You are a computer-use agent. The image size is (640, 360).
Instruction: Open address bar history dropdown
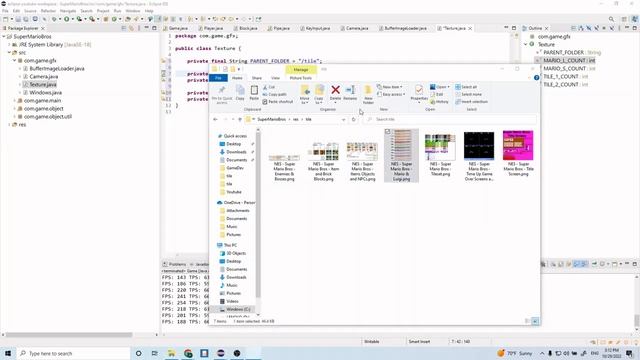click(343, 120)
